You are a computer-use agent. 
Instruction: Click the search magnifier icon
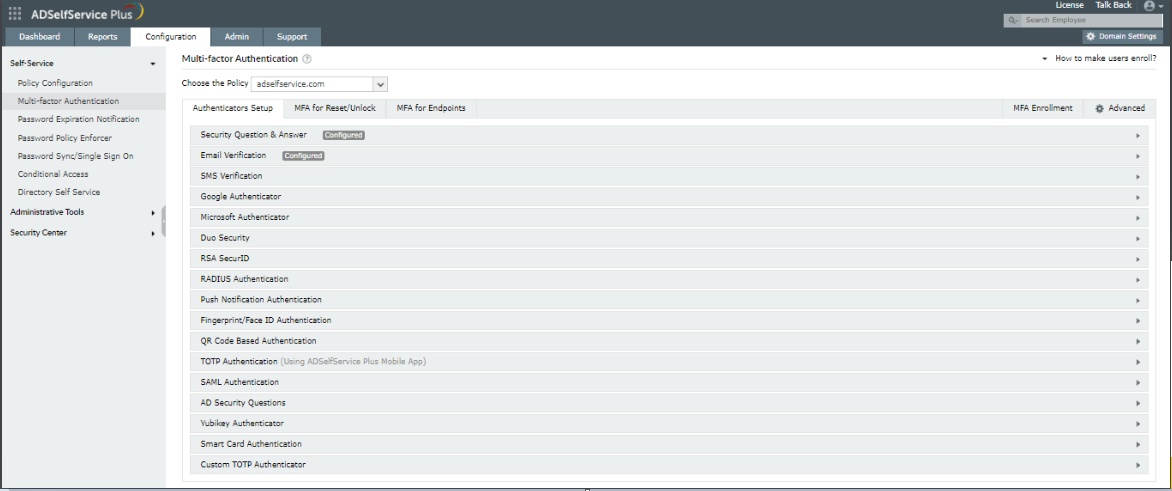click(1013, 20)
